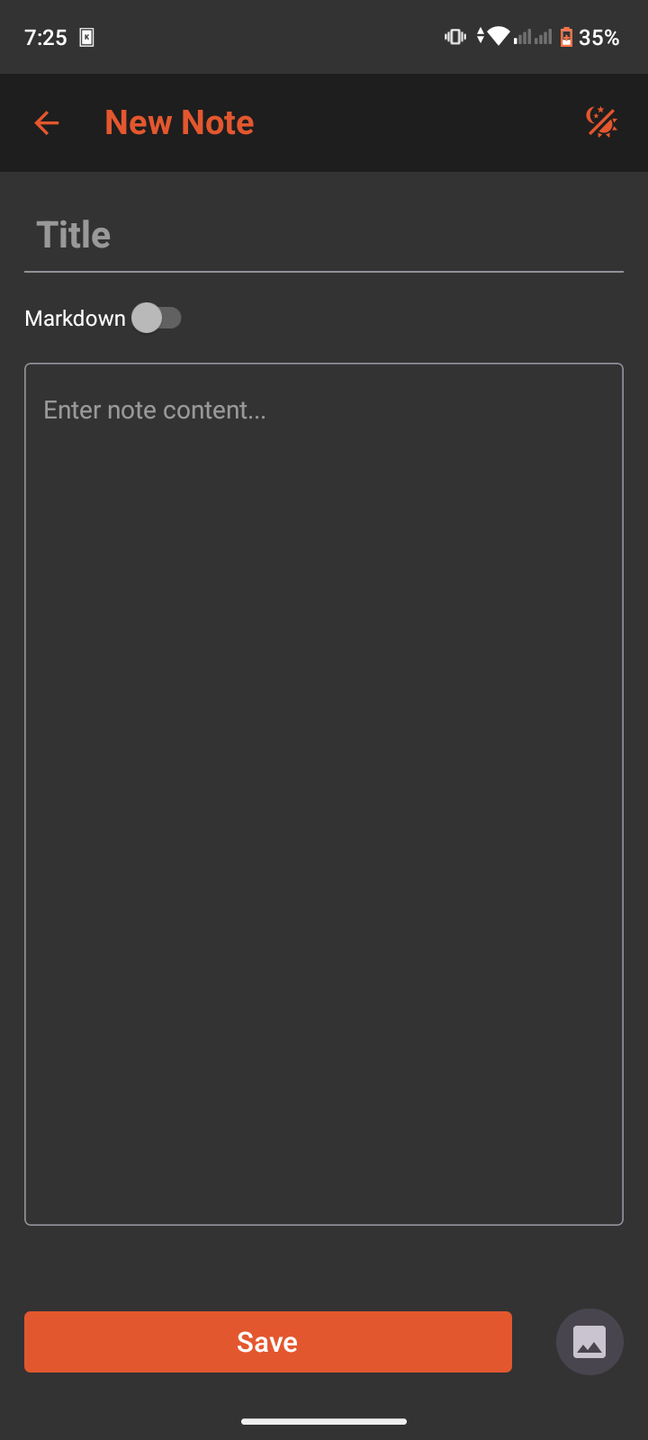This screenshot has height=1440, width=648.
Task: Tap the 35% battery percentage text
Action: point(599,38)
